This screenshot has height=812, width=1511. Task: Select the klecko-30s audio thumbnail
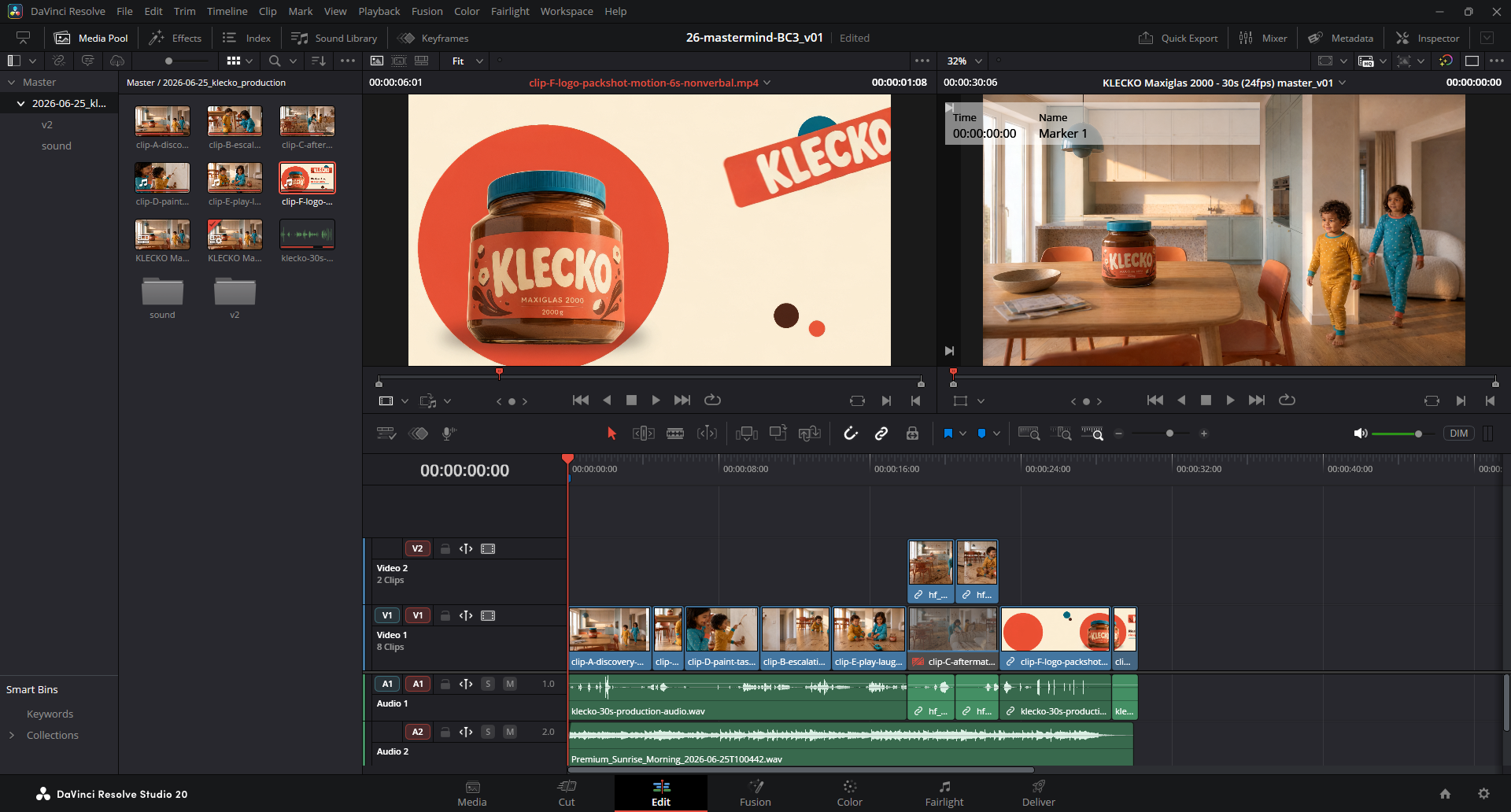click(x=307, y=234)
